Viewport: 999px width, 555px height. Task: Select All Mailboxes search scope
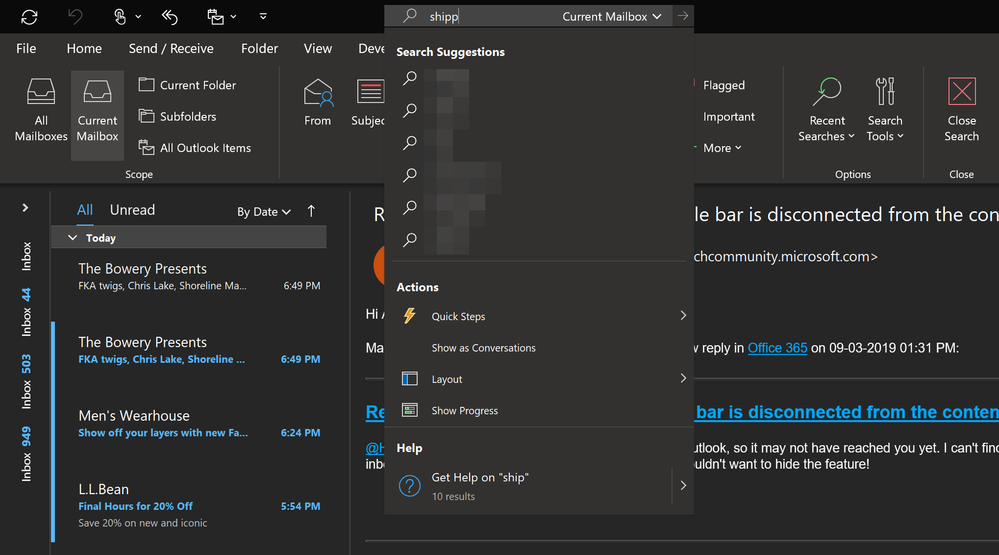(x=41, y=110)
